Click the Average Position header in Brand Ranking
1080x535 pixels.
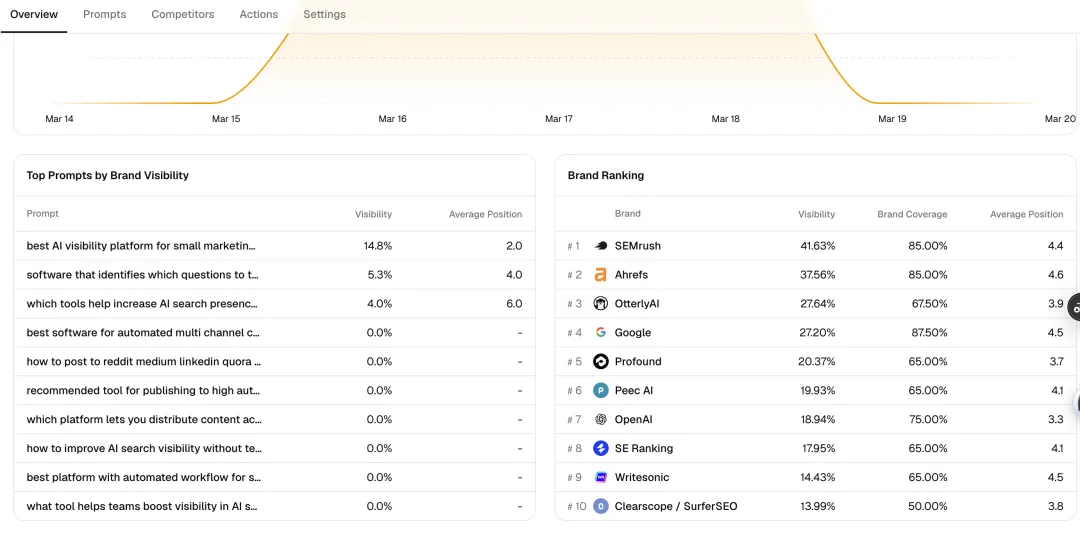click(1026, 214)
